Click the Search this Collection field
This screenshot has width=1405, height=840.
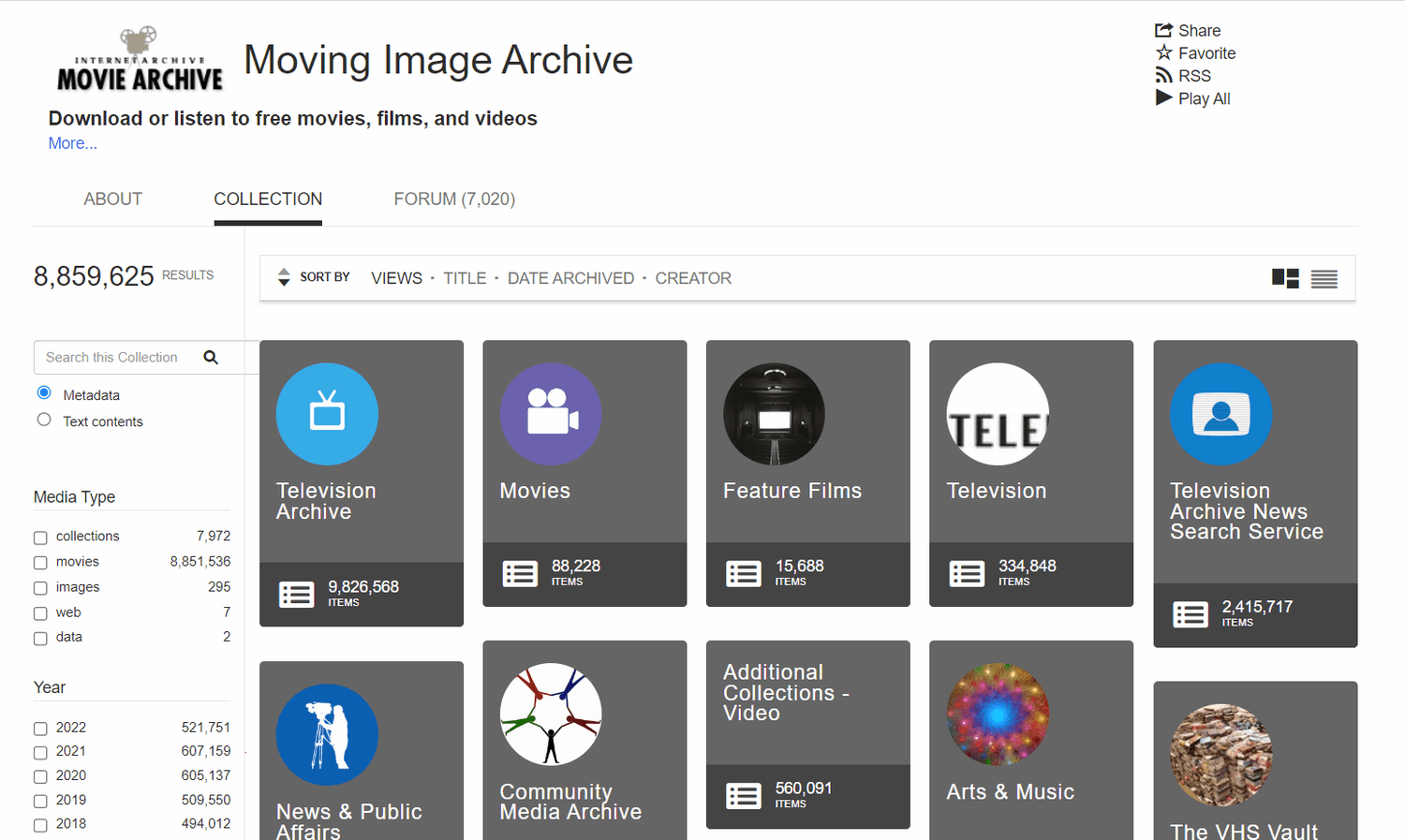coord(117,358)
